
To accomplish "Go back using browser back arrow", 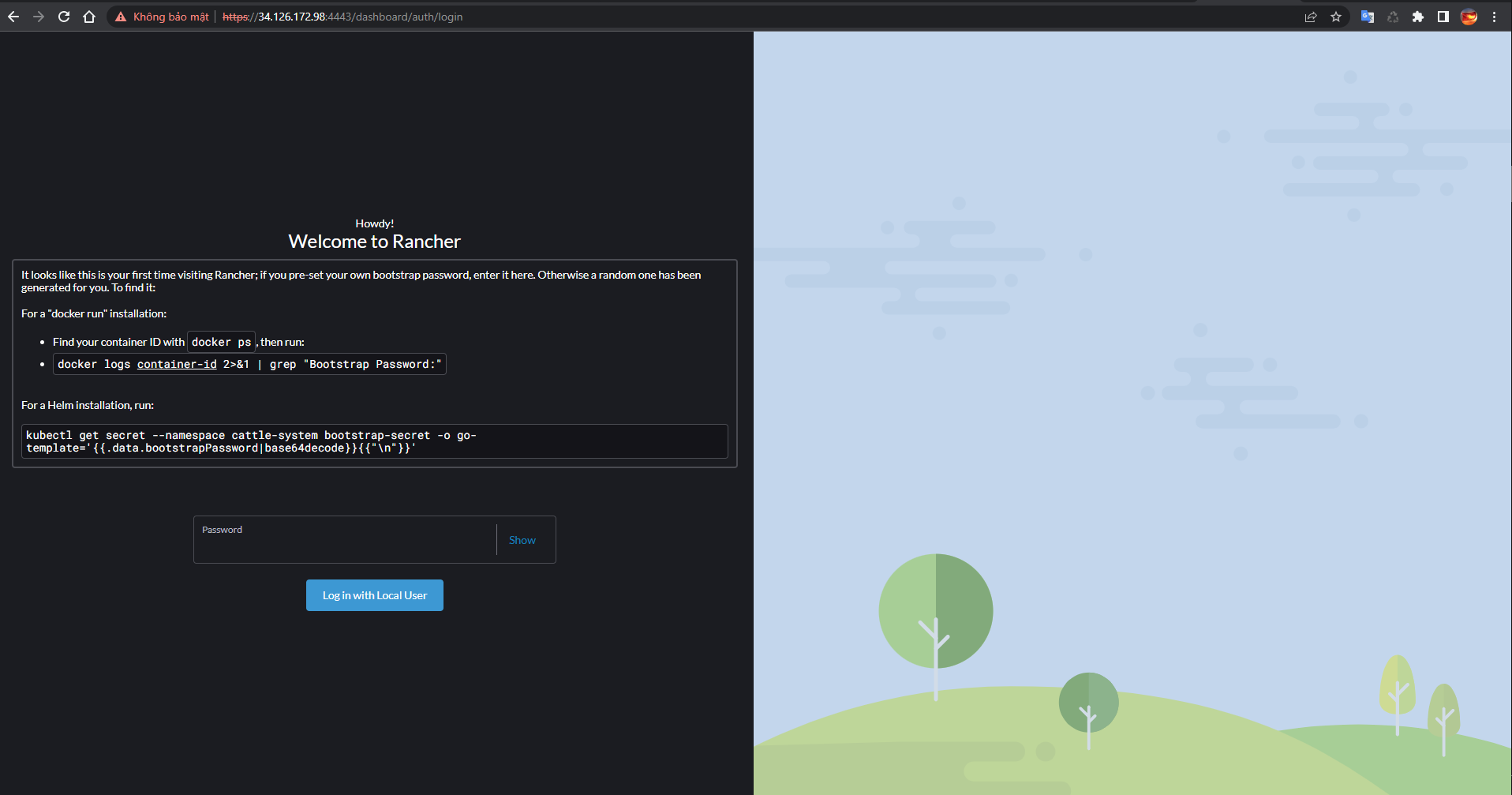I will [13, 17].
